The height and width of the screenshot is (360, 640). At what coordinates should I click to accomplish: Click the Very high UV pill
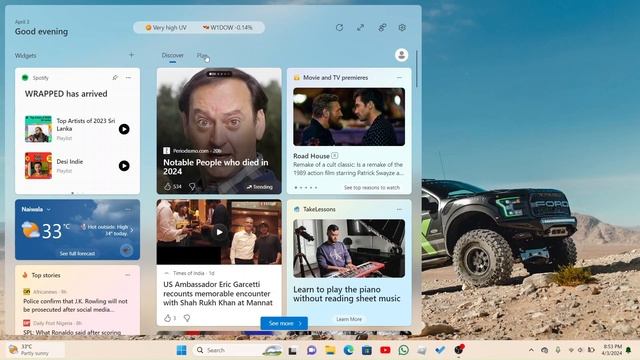(x=166, y=28)
